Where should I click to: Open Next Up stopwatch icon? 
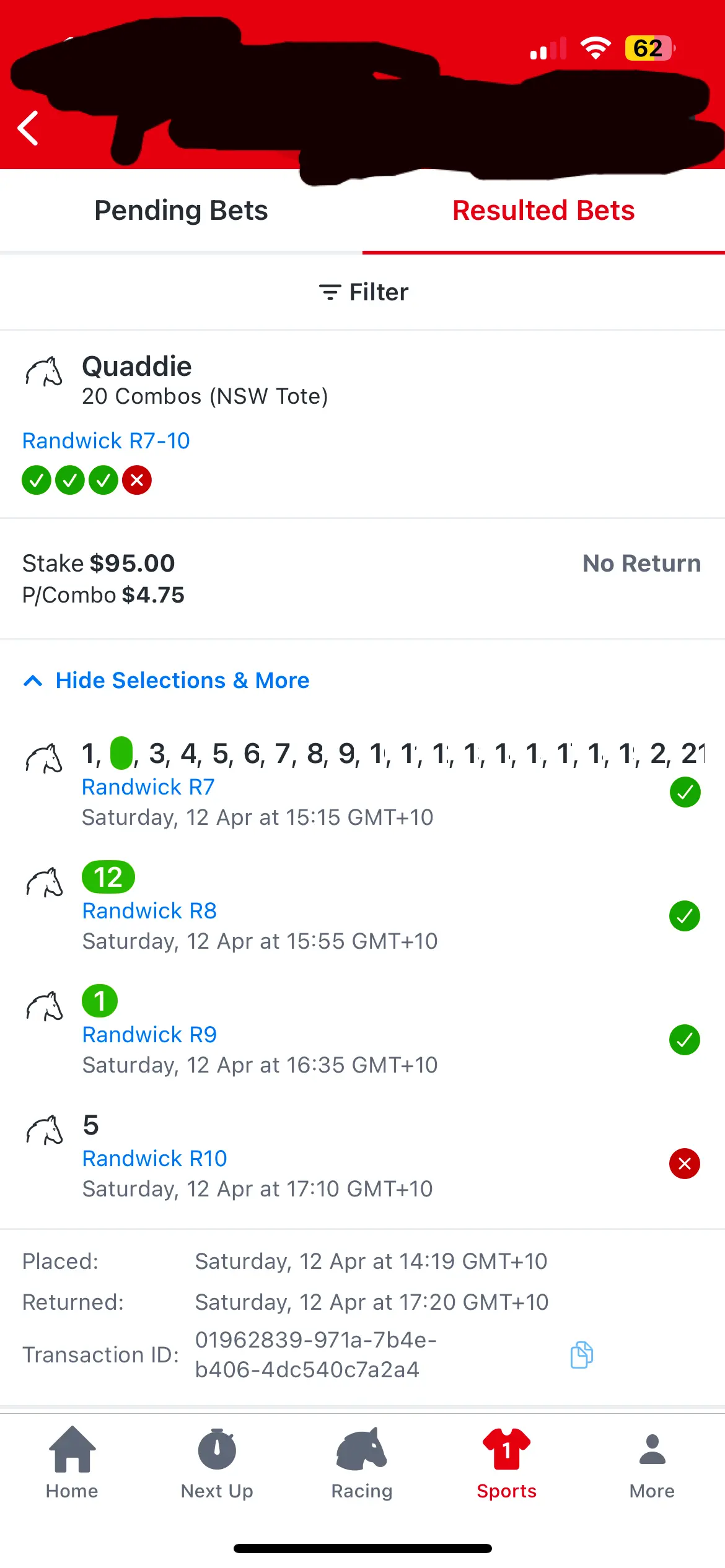click(x=217, y=1448)
